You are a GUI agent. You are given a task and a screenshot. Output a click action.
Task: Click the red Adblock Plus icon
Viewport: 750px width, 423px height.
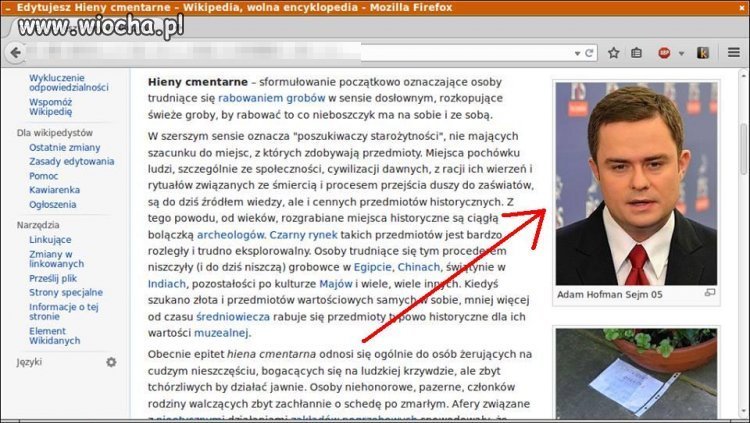[x=664, y=53]
